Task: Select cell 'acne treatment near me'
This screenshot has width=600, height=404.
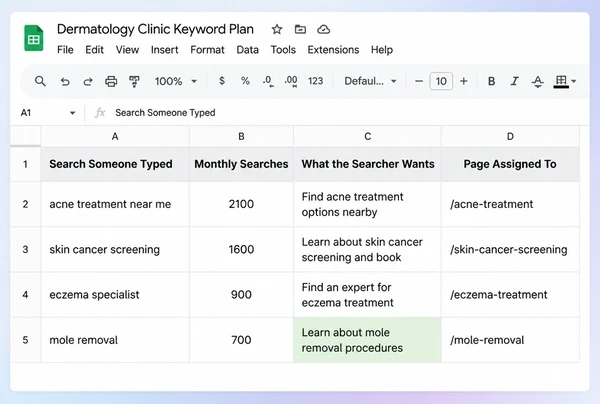Action: point(115,204)
